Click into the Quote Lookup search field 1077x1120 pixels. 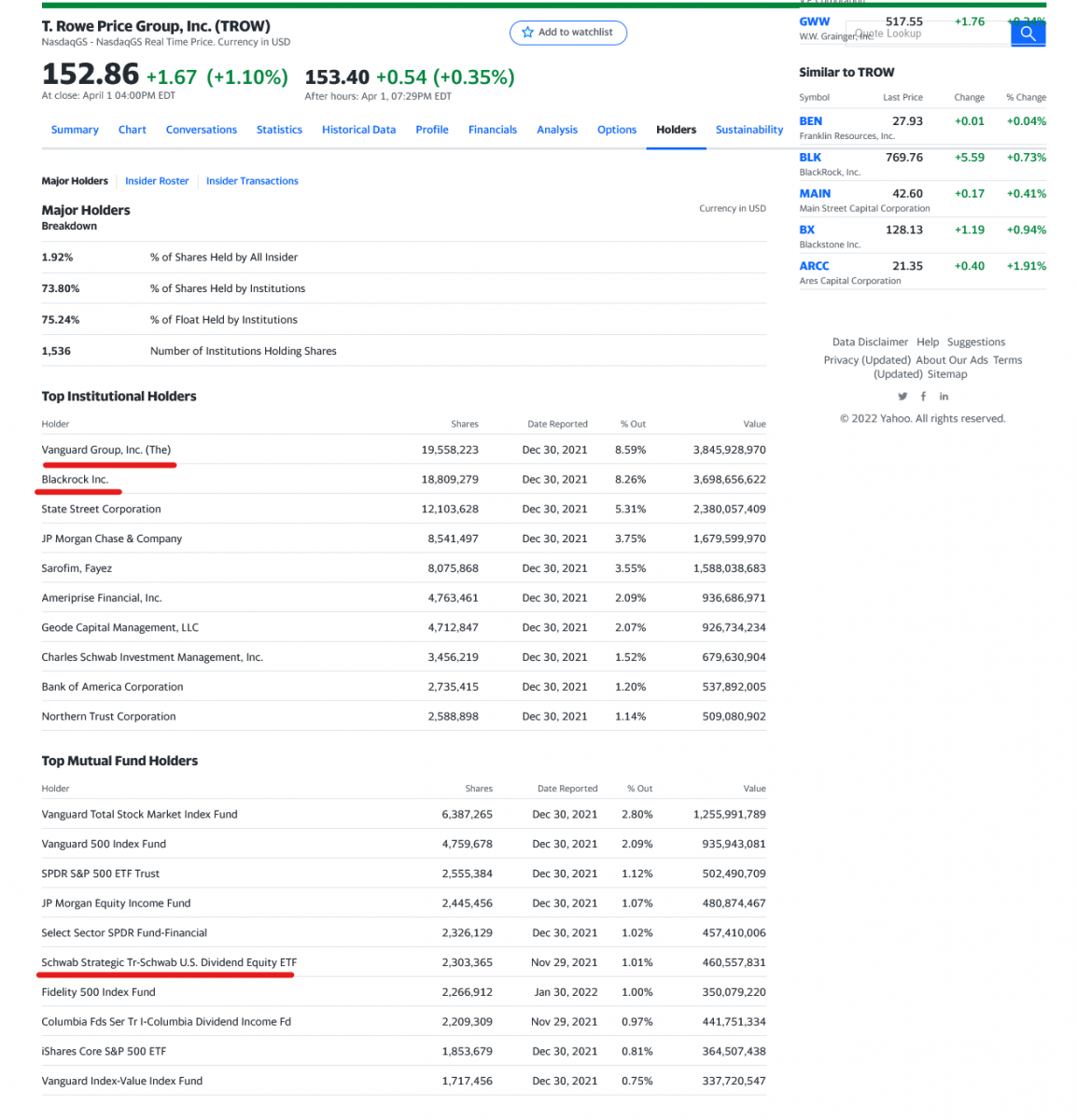(924, 34)
